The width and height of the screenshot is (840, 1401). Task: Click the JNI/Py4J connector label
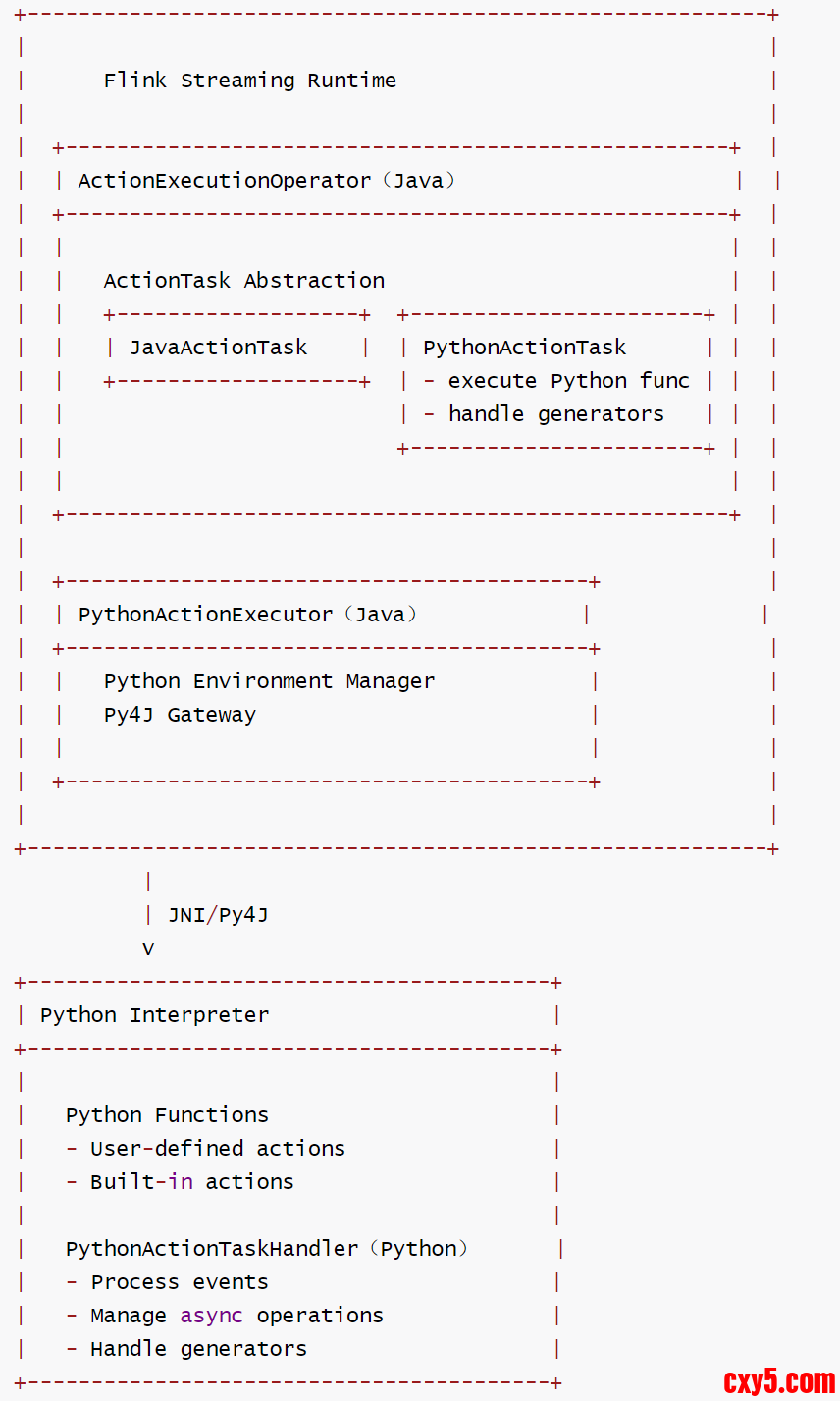click(x=218, y=915)
